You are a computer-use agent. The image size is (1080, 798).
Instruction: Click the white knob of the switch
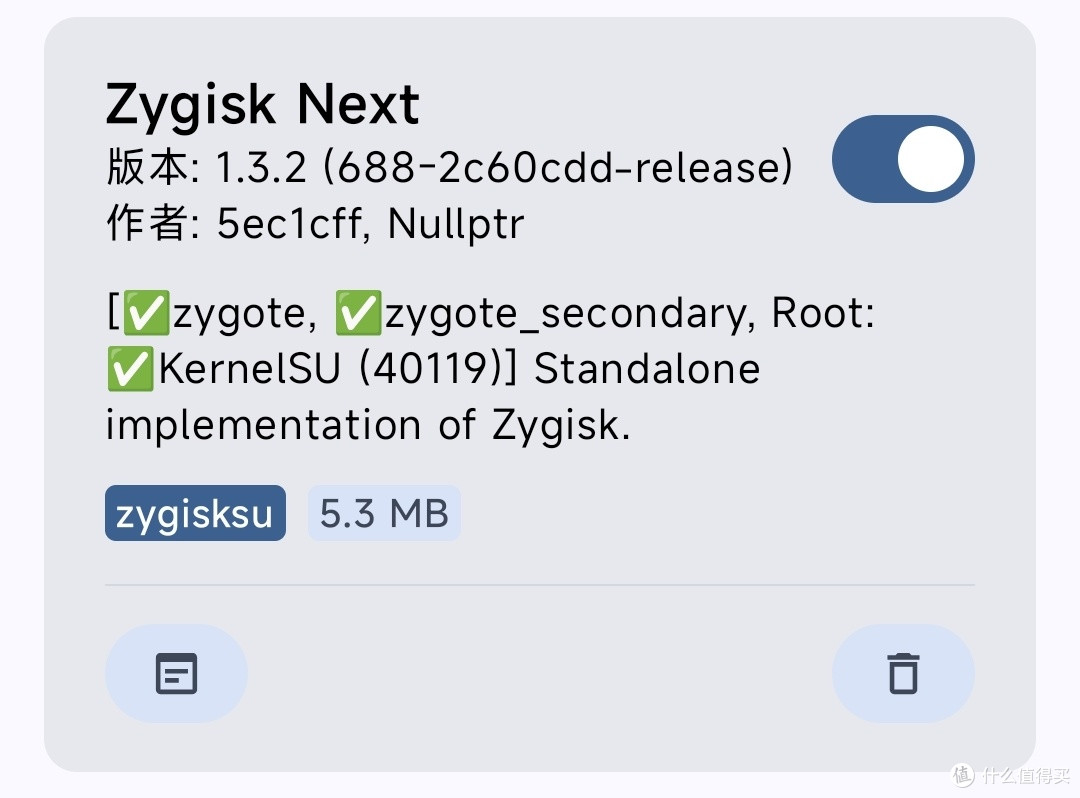pos(931,159)
